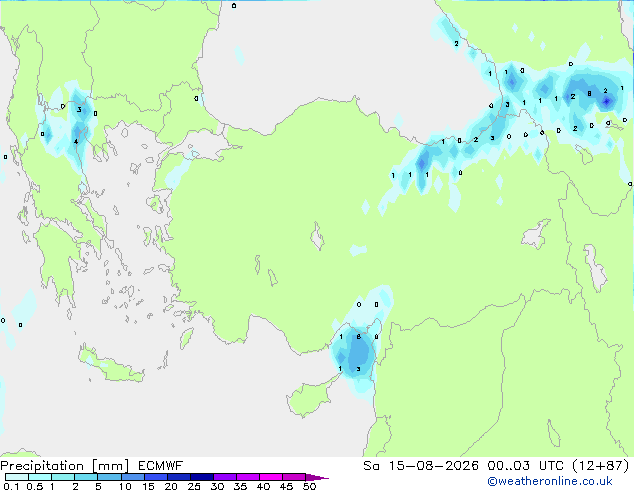The image size is (634, 490).
Task: Click the island of Cyprus on the map
Action: [x=309, y=398]
